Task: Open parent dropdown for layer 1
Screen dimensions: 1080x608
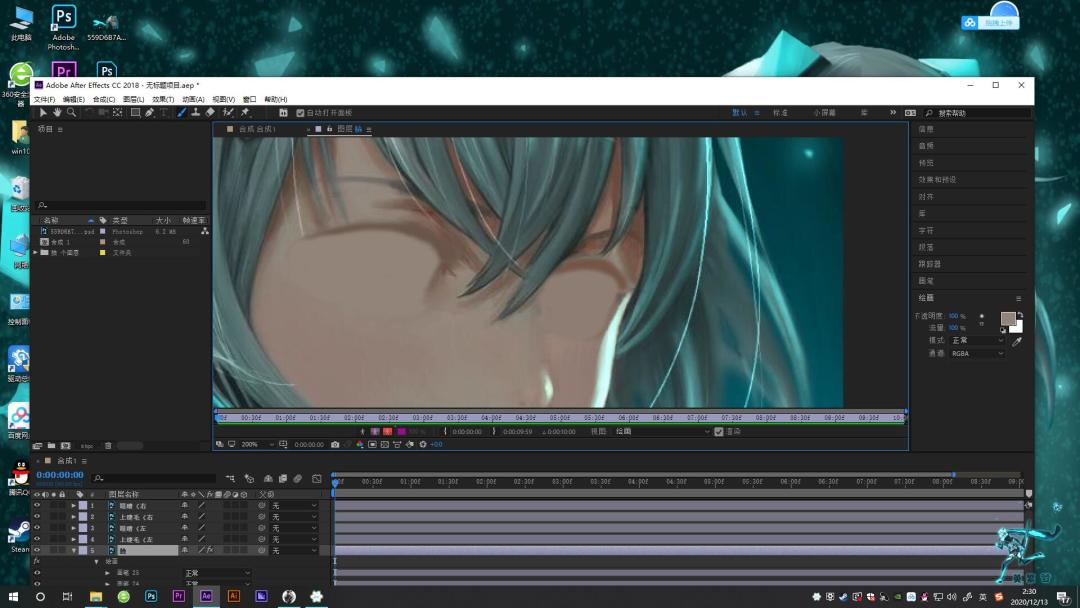Action: tap(294, 506)
